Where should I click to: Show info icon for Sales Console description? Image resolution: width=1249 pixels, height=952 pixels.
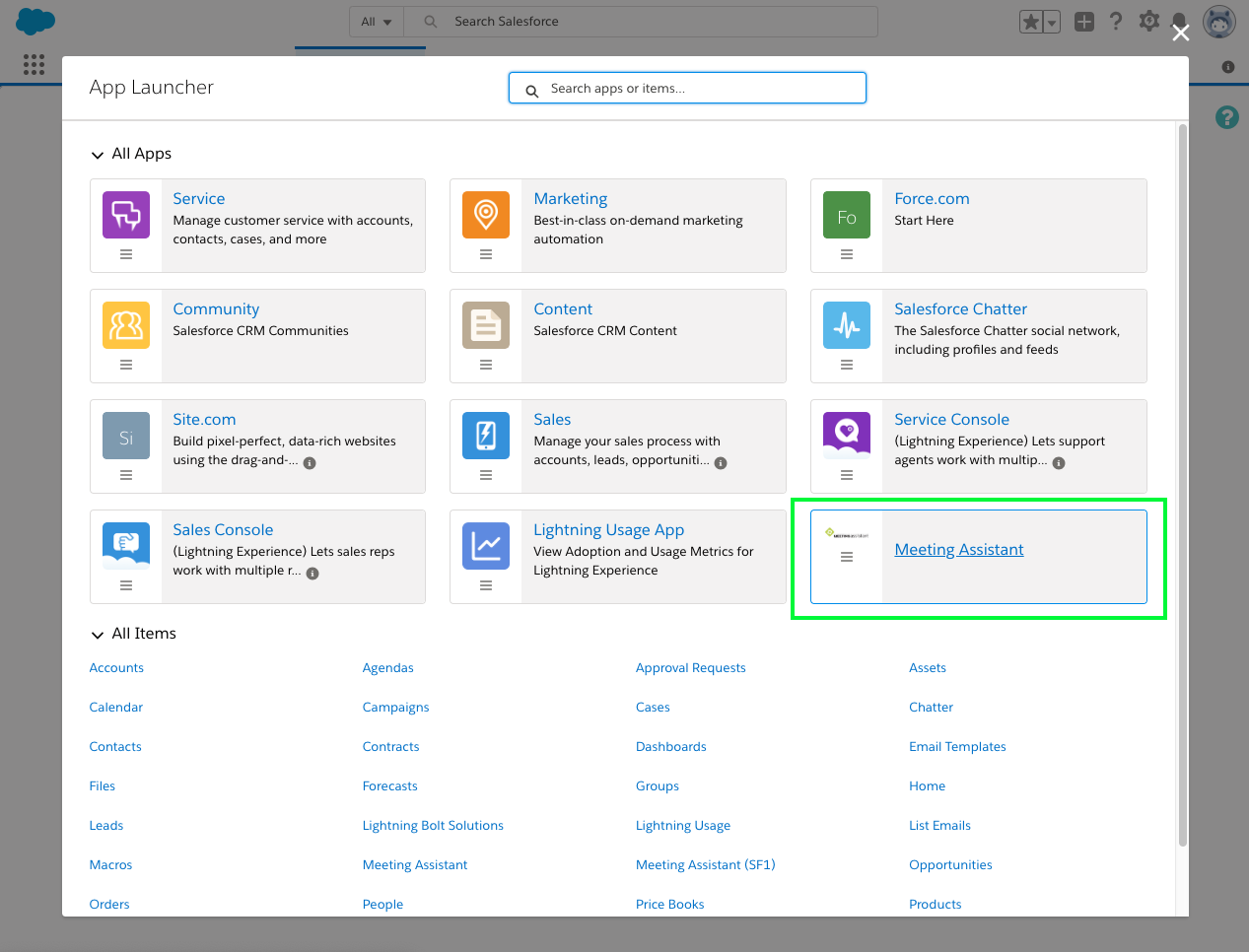tap(312, 574)
